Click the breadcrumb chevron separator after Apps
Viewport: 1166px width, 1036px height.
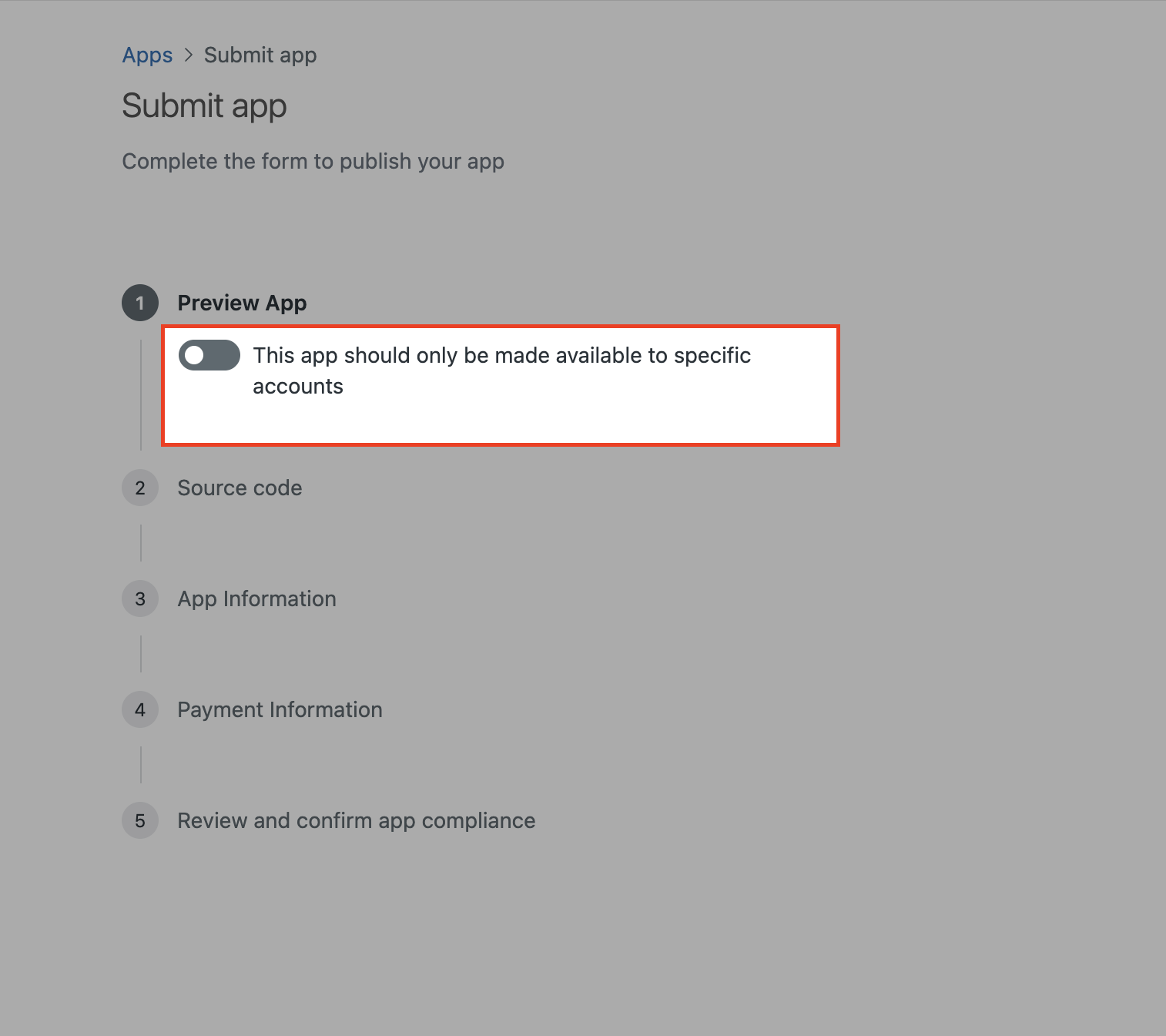pyautogui.click(x=189, y=55)
